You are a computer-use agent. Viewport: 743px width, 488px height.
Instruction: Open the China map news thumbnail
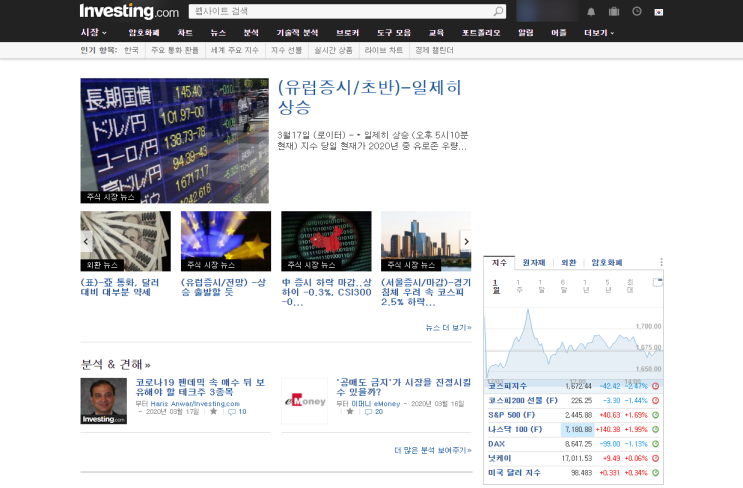coord(326,241)
